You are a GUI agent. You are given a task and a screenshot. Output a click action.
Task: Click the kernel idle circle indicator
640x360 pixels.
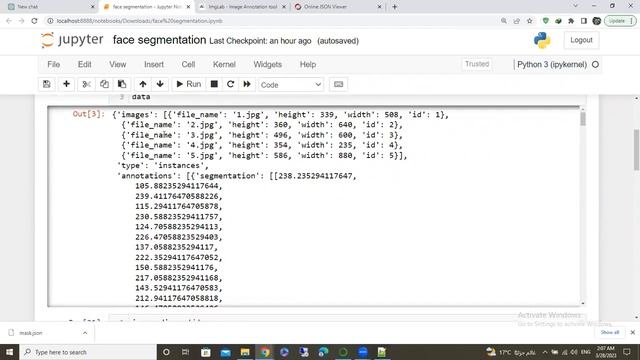coord(596,64)
